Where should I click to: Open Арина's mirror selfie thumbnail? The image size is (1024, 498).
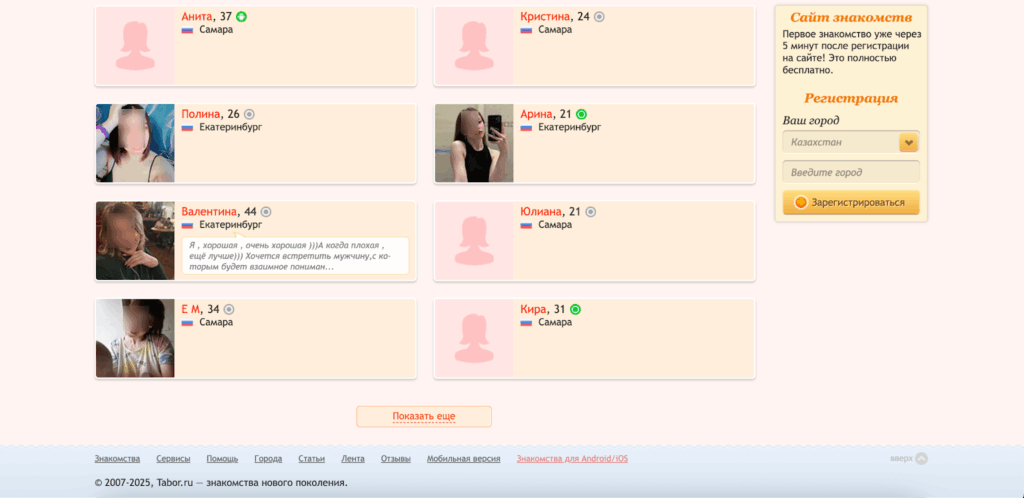(x=474, y=143)
